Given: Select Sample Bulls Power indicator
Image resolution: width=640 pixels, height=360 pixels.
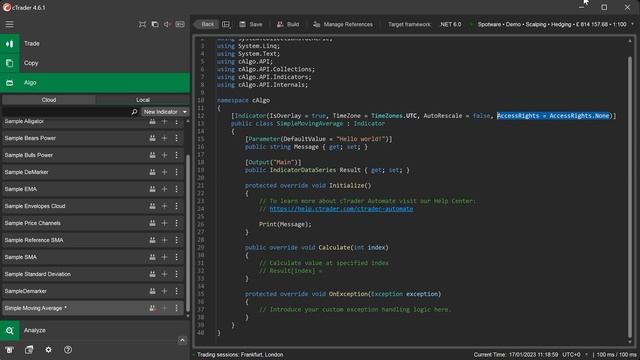Looking at the screenshot, I should (93, 156).
